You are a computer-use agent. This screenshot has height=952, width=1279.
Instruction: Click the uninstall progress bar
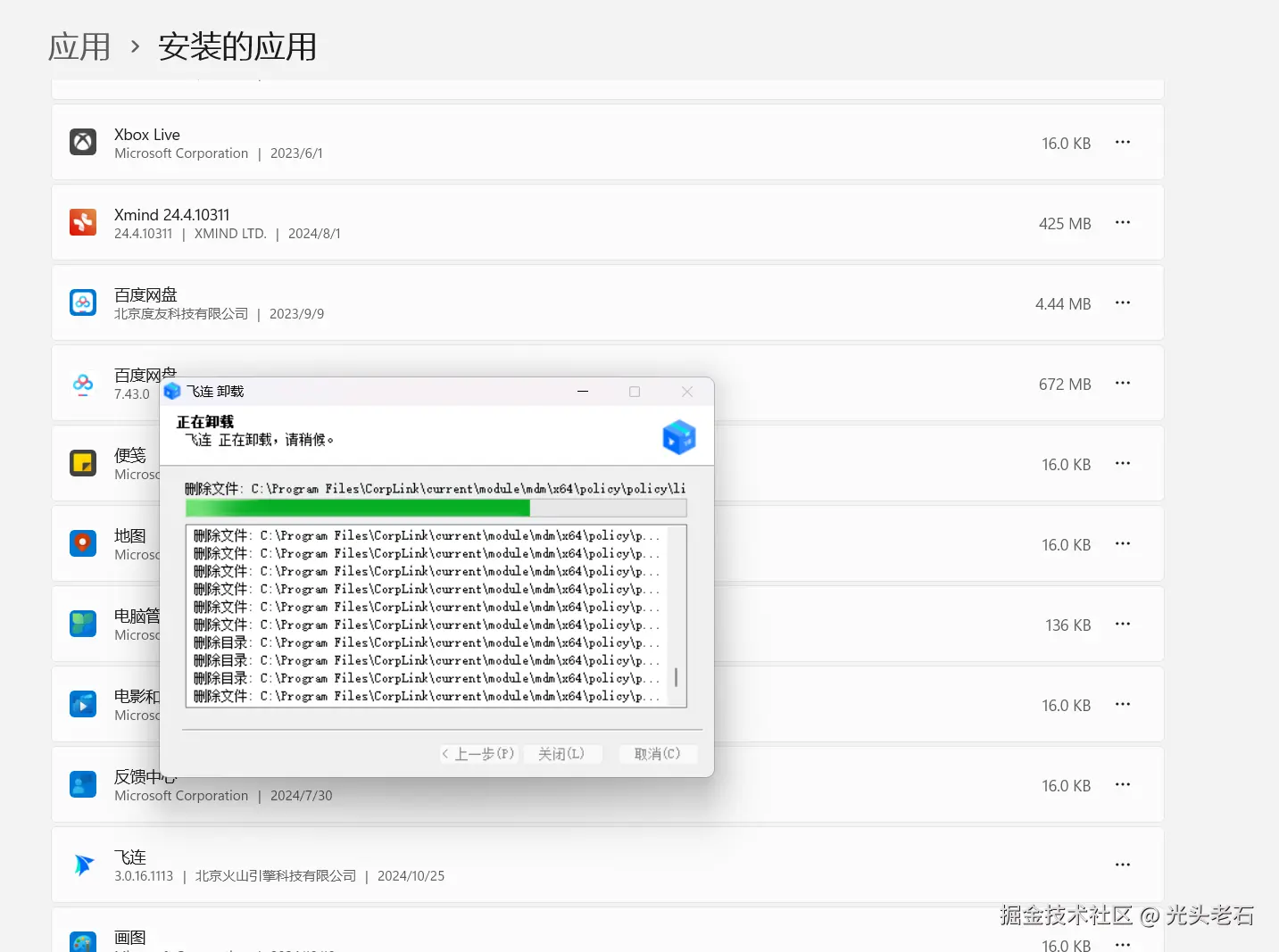pyautogui.click(x=436, y=508)
